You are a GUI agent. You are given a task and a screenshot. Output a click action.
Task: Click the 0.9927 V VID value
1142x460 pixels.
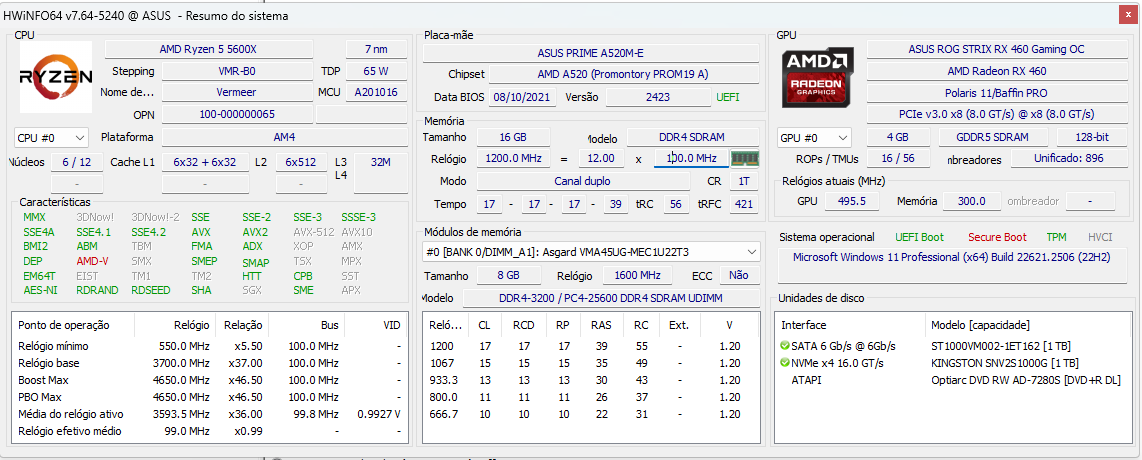pyautogui.click(x=379, y=413)
